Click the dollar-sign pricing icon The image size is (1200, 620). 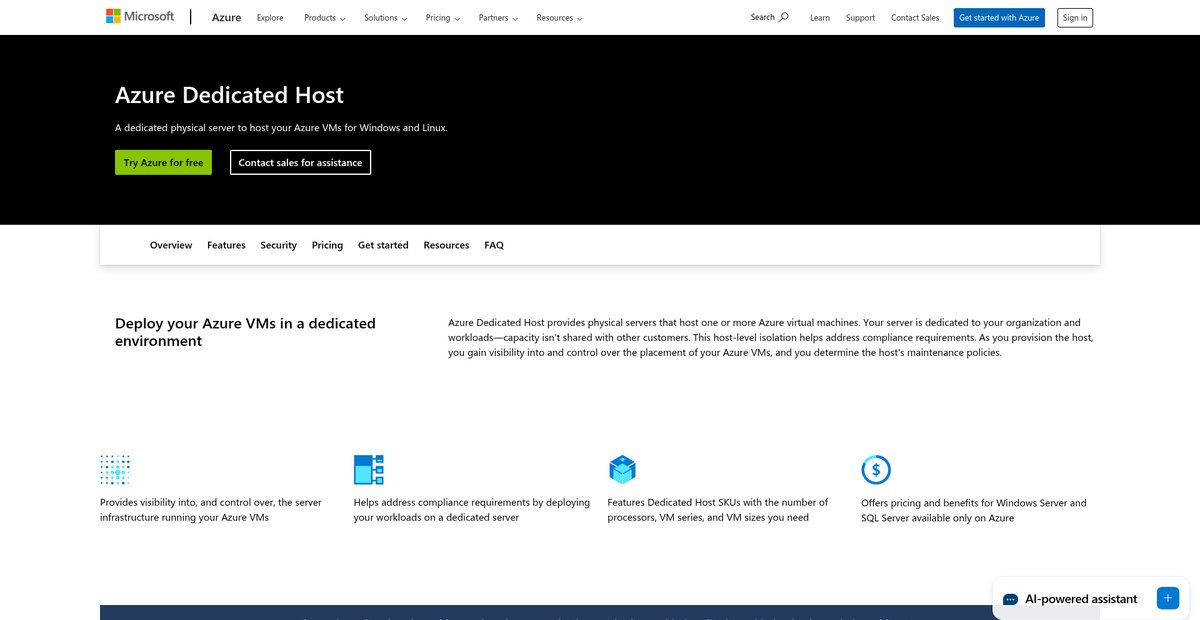coord(876,469)
